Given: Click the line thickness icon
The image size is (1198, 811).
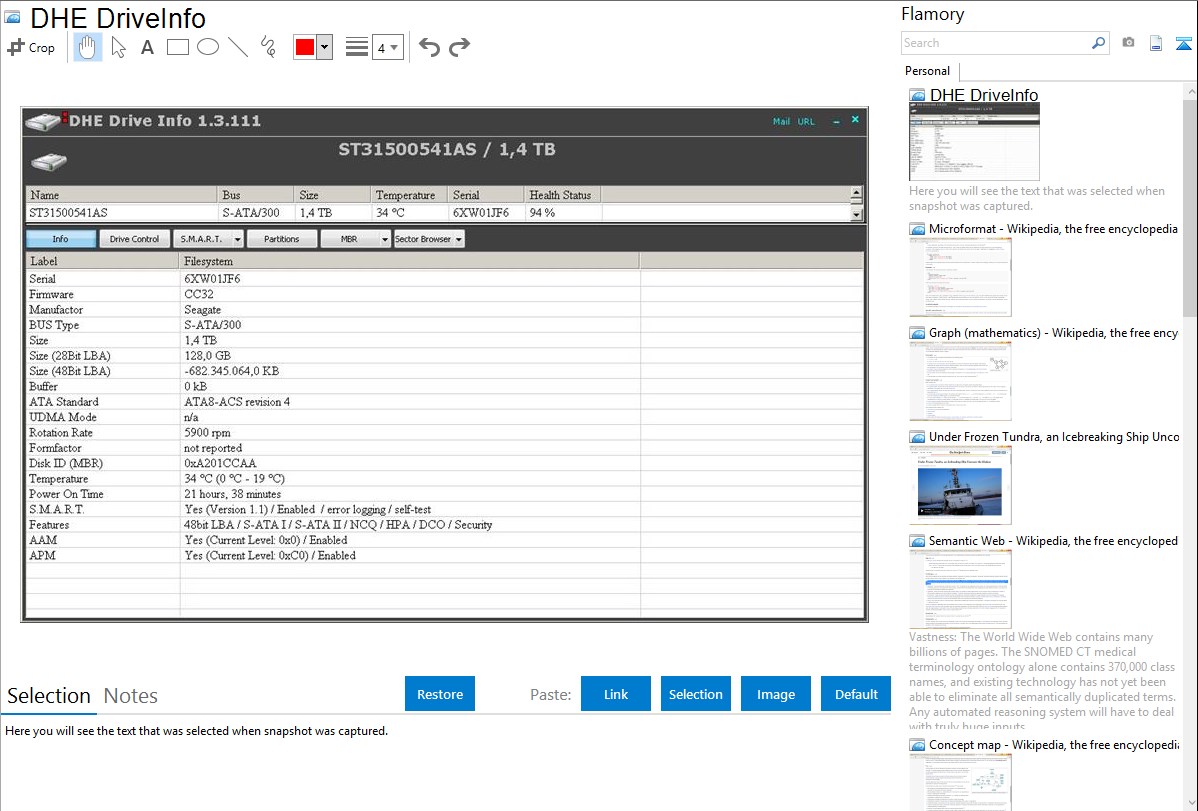Looking at the screenshot, I should [357, 47].
